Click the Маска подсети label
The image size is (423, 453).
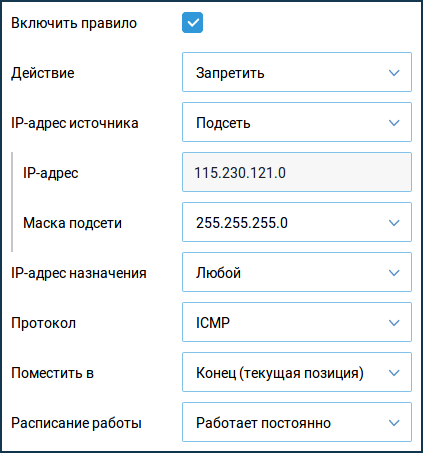72,223
